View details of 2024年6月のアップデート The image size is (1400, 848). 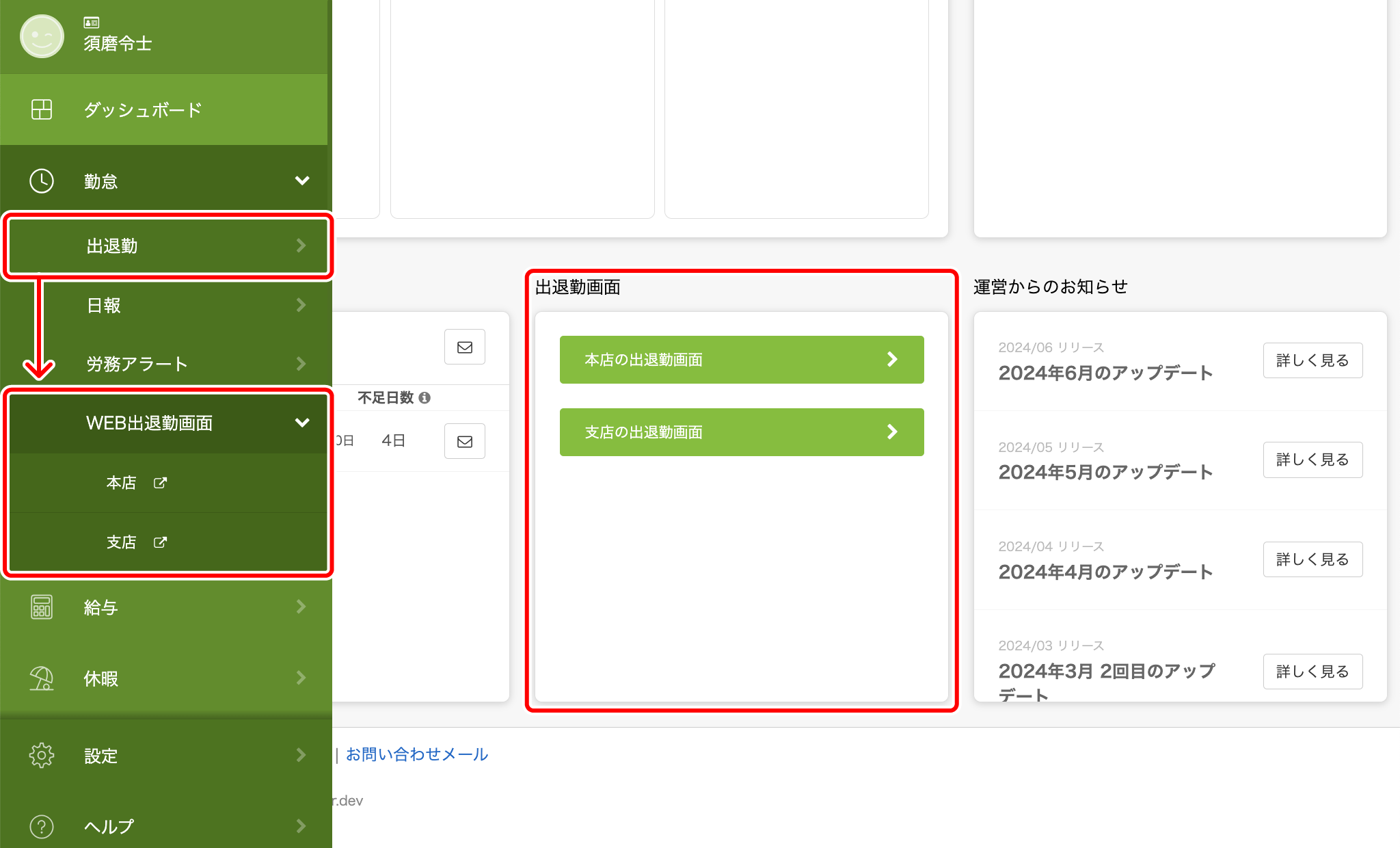(1312, 360)
